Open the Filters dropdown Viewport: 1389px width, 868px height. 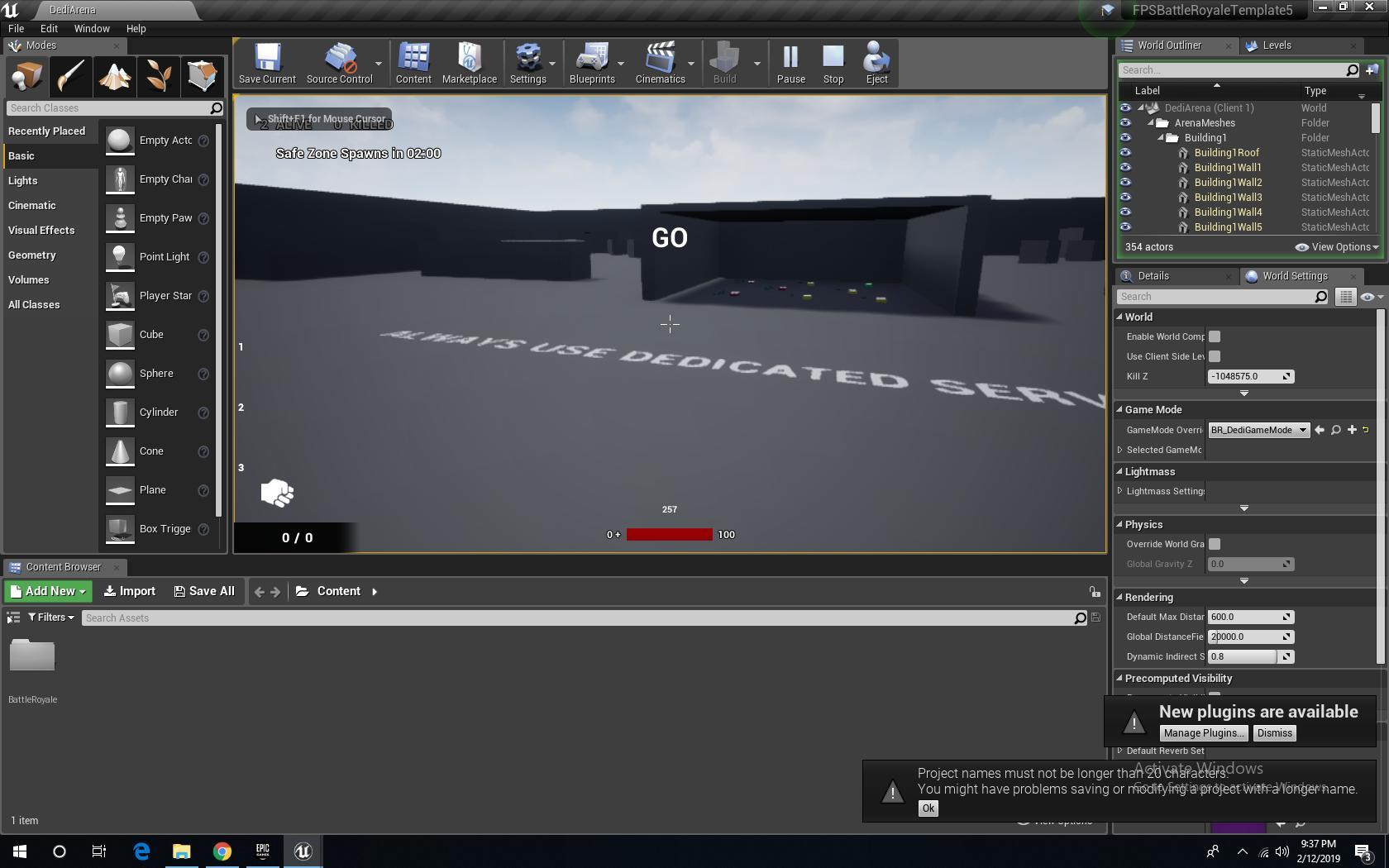(51, 618)
